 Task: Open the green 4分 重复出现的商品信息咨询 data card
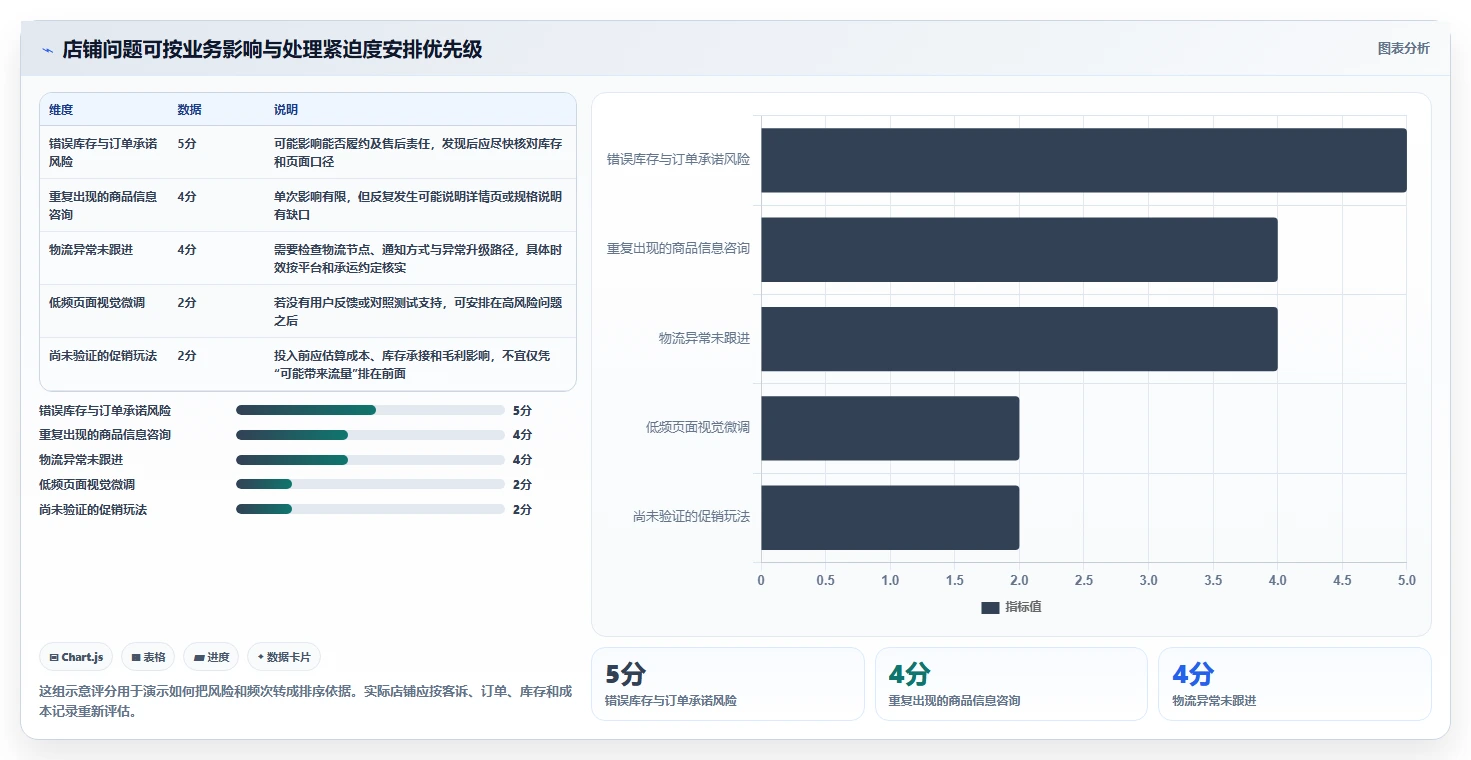1011,684
